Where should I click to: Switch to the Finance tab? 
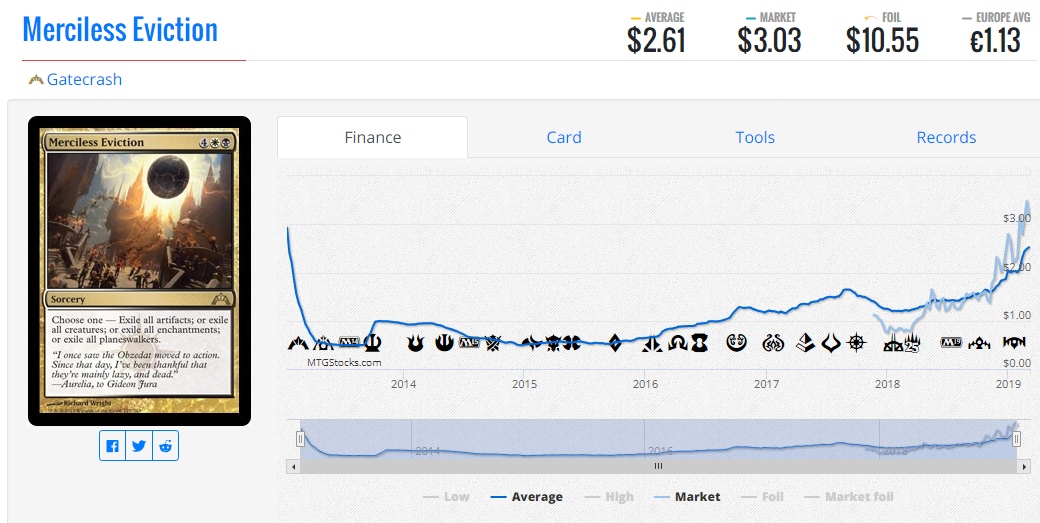point(373,137)
